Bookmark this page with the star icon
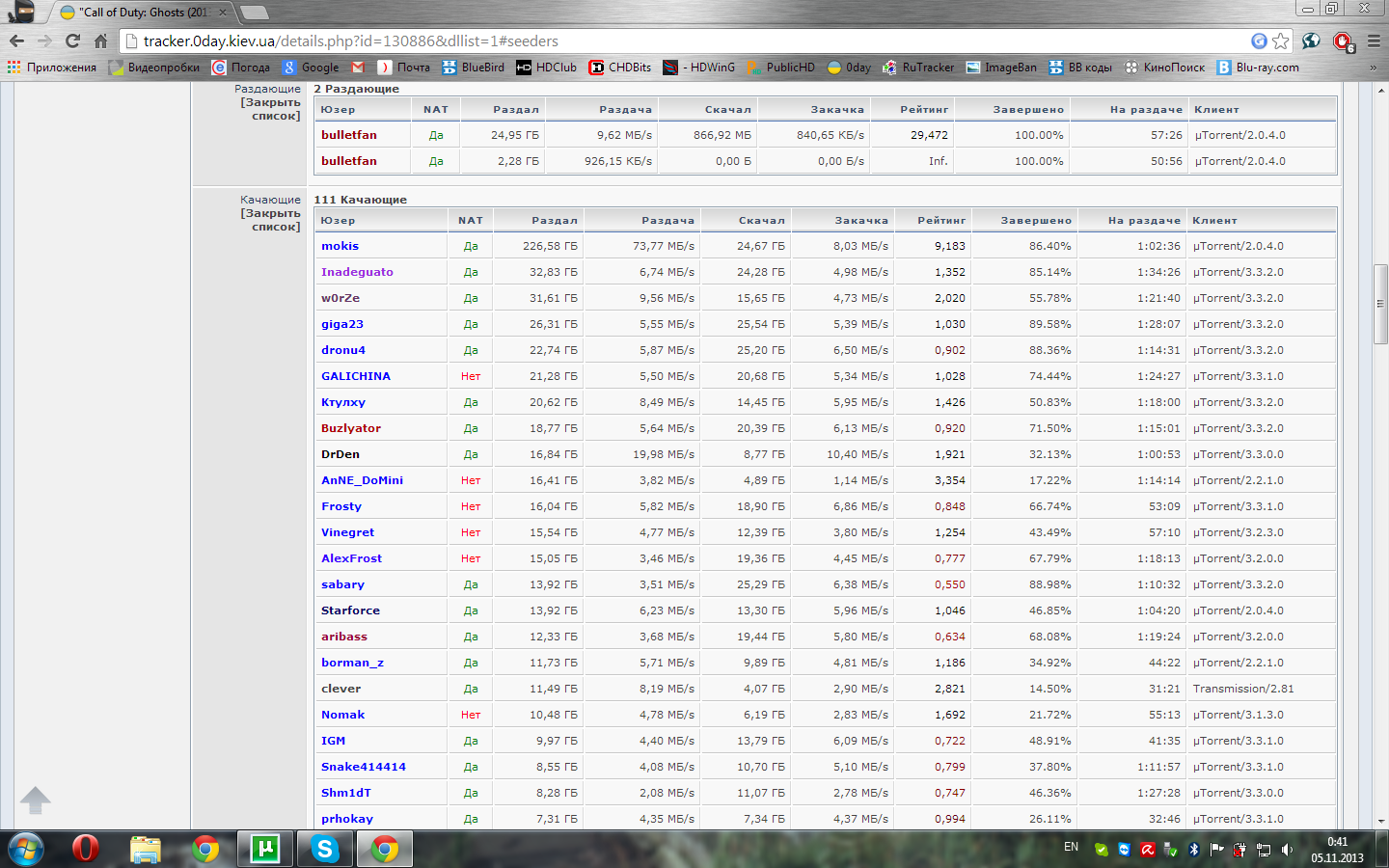1389x868 pixels. click(1281, 41)
